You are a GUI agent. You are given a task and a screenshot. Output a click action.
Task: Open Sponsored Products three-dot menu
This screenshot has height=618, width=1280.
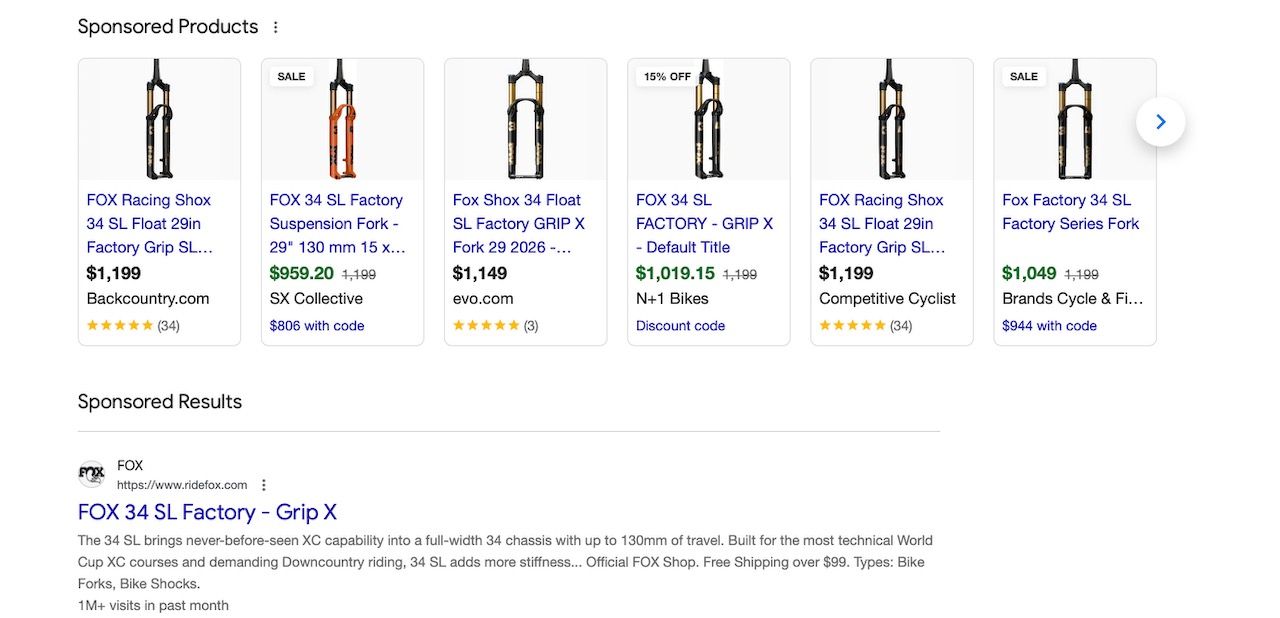[276, 28]
